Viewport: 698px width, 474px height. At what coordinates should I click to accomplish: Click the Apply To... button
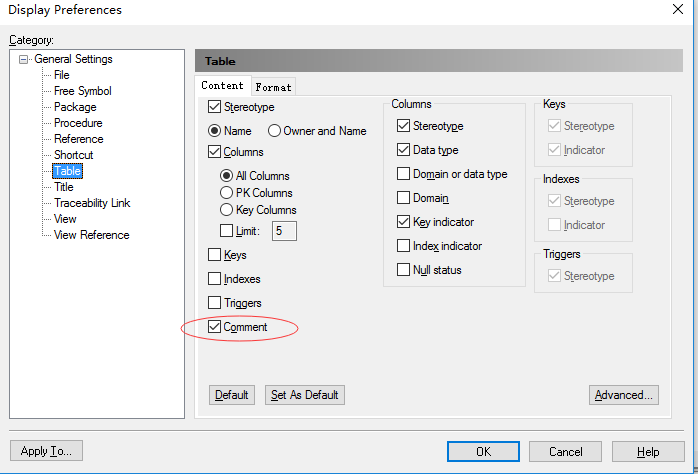tap(46, 451)
